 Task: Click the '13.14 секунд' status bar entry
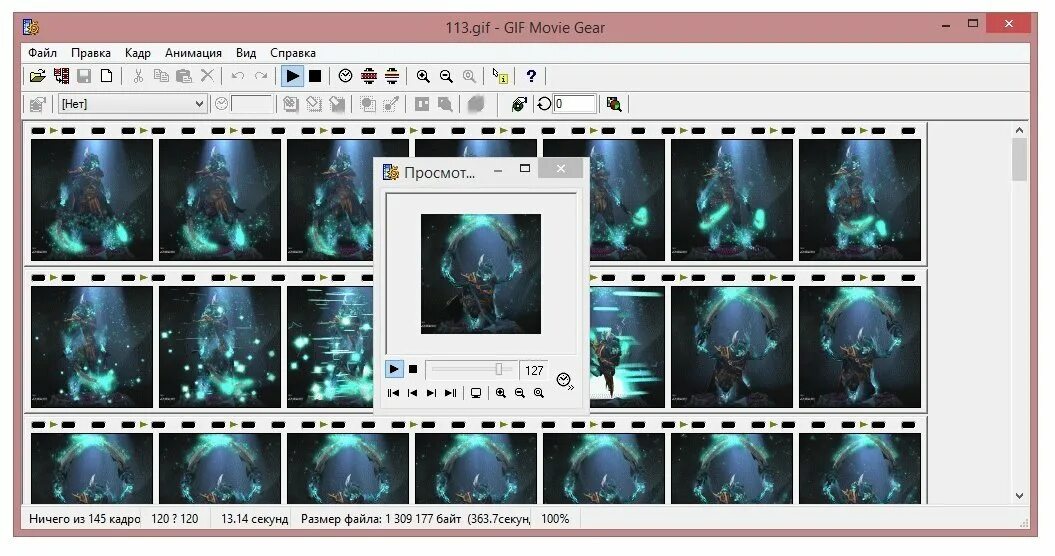pyautogui.click(x=254, y=519)
